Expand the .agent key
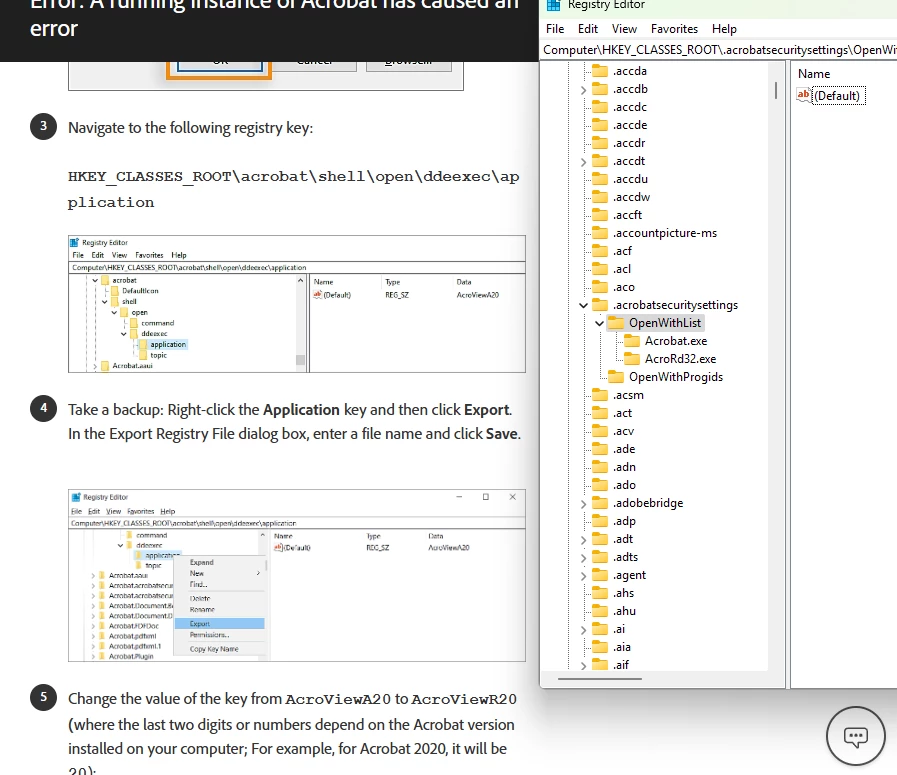897x775 pixels. pos(584,576)
